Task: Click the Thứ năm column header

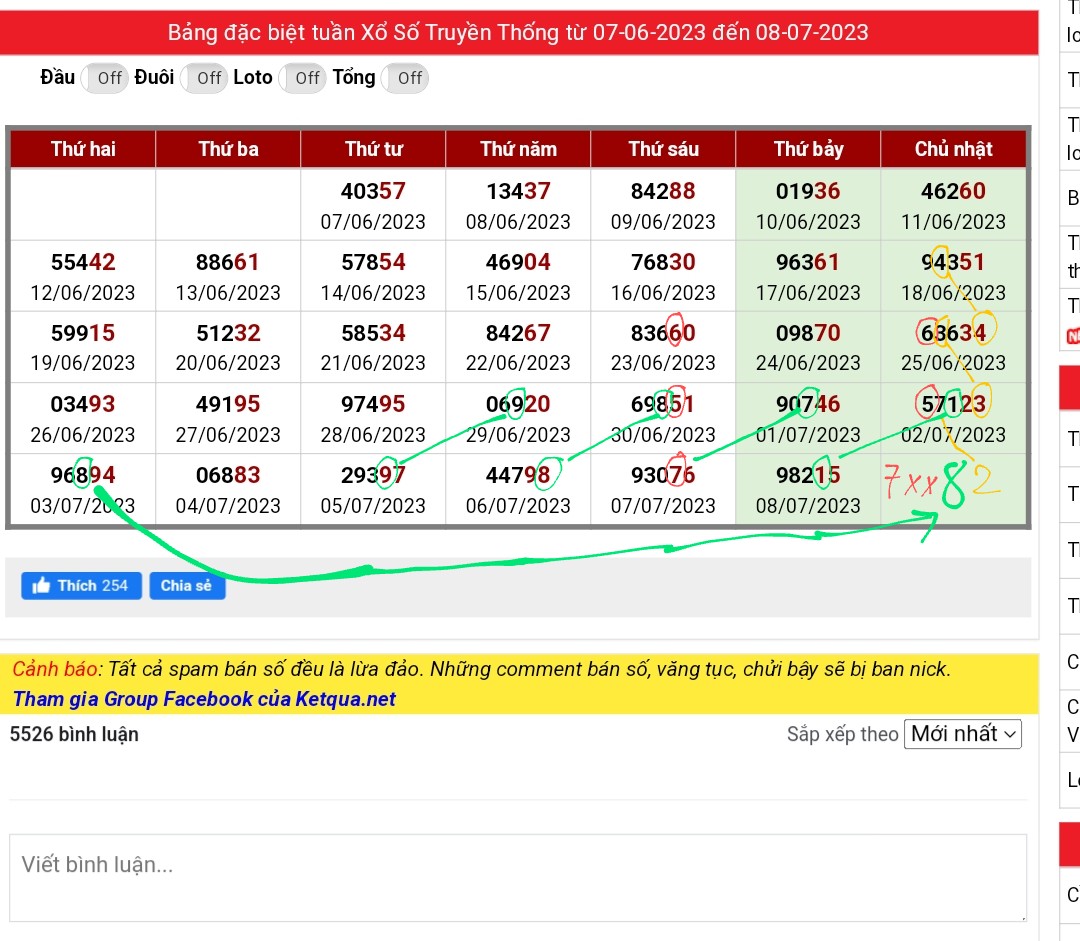Action: (518, 149)
